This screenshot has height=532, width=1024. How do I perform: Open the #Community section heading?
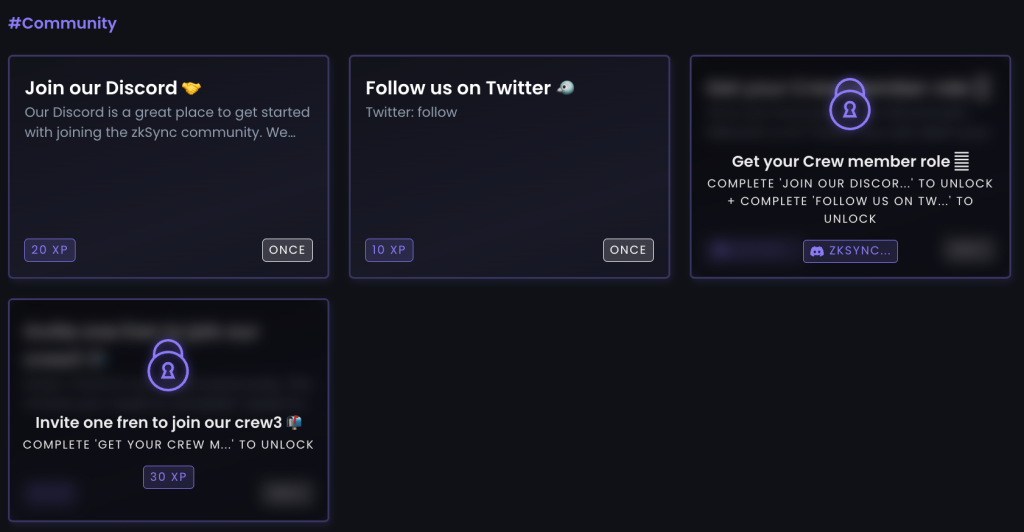coord(62,23)
